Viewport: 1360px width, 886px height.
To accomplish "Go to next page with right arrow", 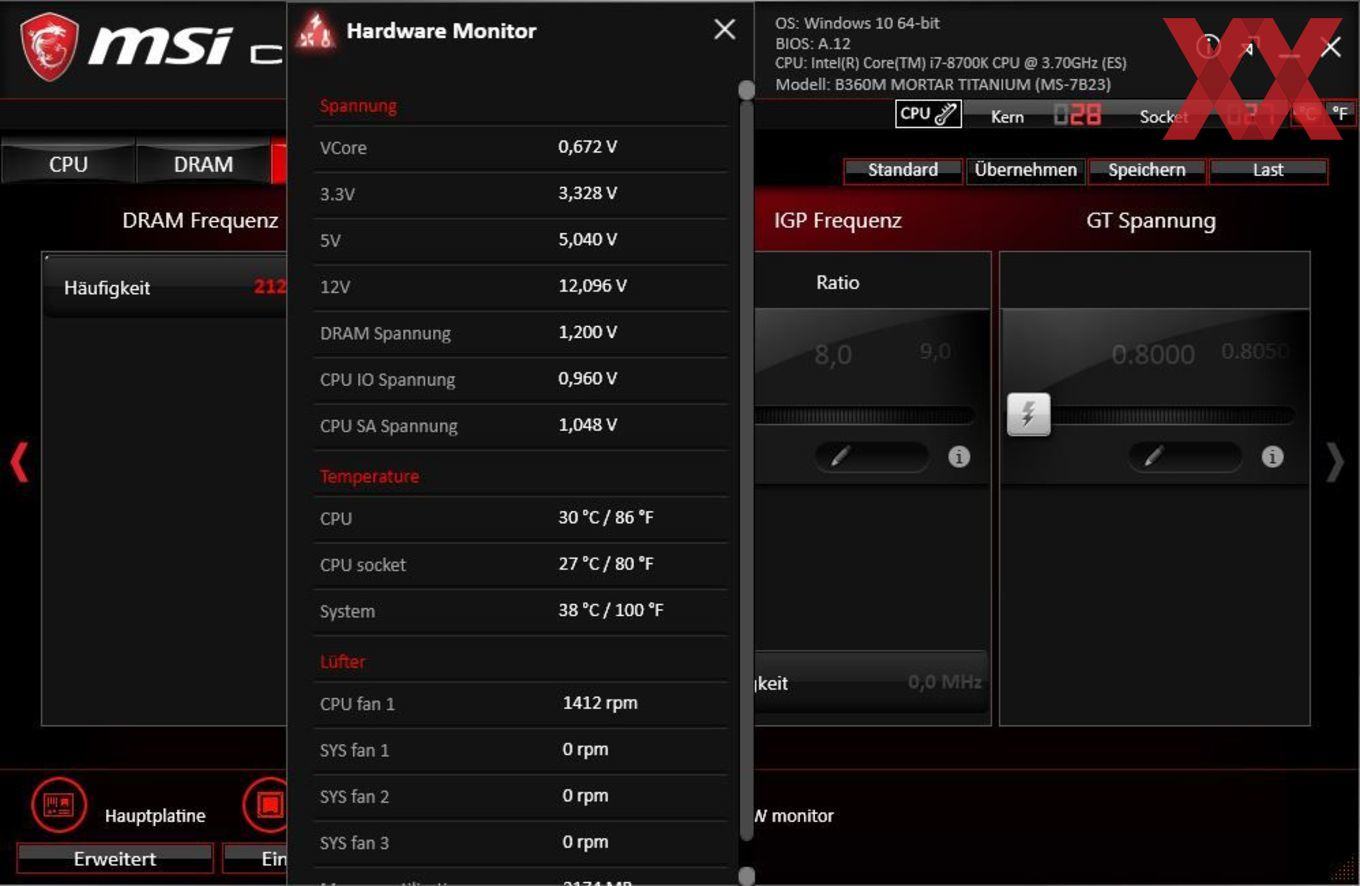I will point(1335,463).
